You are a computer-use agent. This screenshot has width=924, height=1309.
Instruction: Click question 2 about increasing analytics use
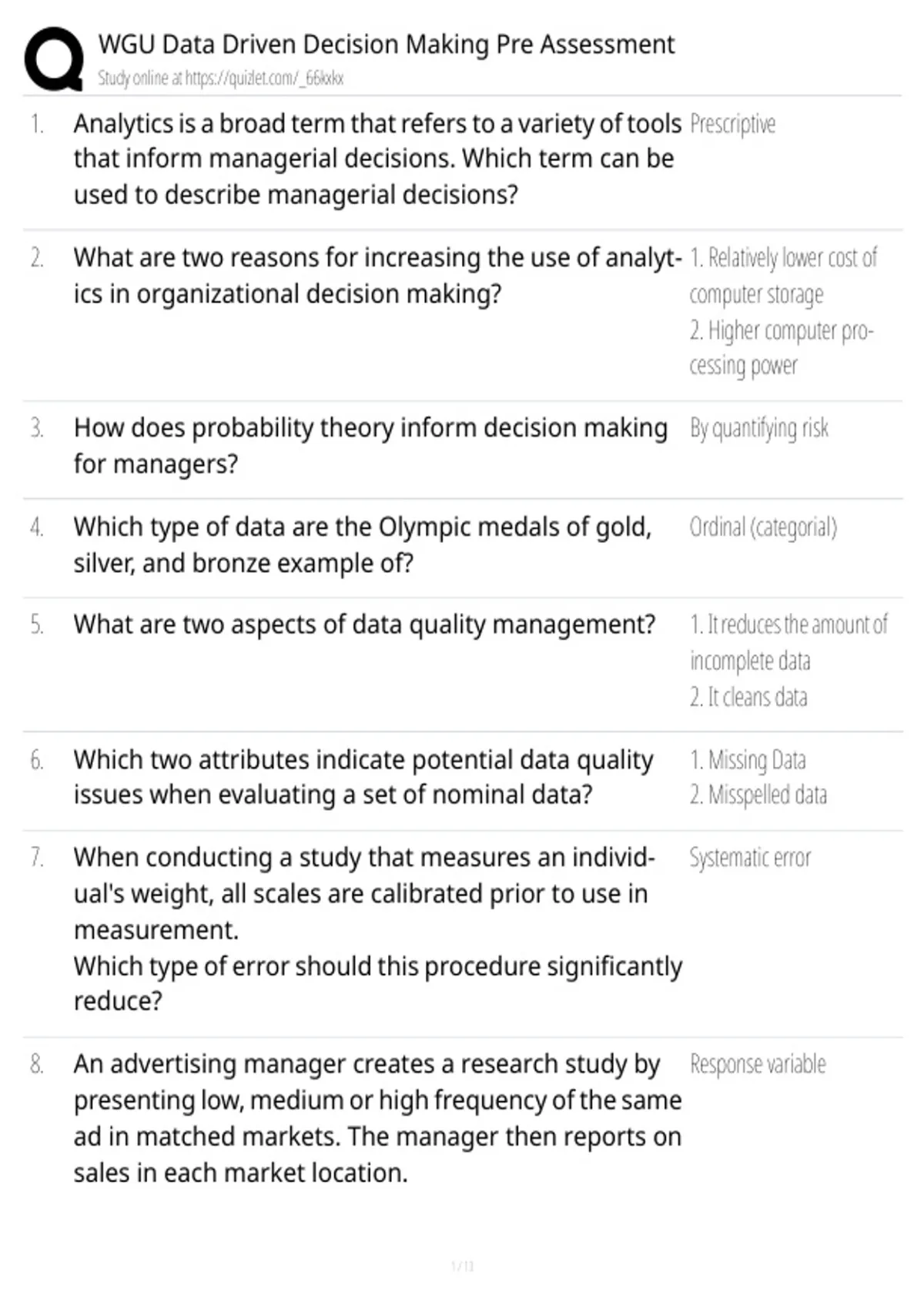click(x=377, y=276)
